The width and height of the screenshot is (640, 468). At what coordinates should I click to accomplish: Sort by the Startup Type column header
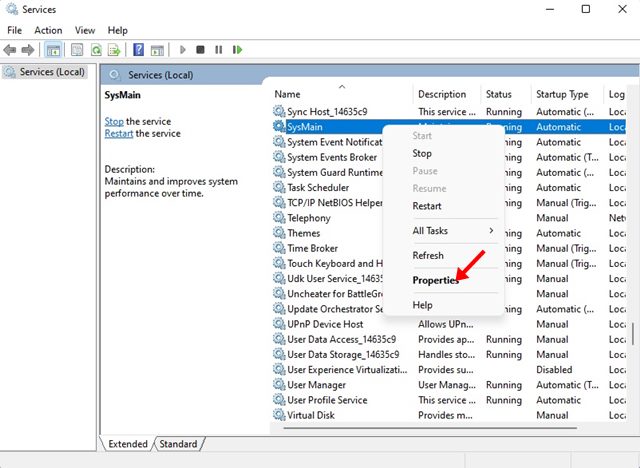coord(567,94)
